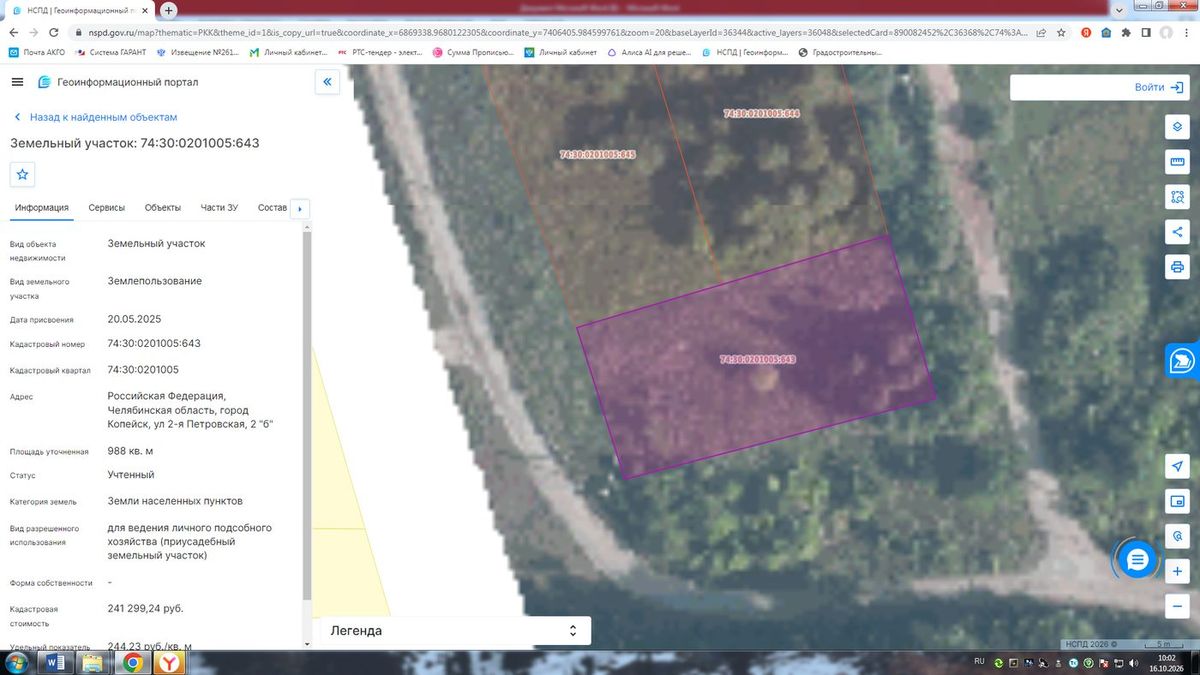This screenshot has width=1200, height=675.
Task: Open a new Chrome tab
Action: tap(168, 9)
